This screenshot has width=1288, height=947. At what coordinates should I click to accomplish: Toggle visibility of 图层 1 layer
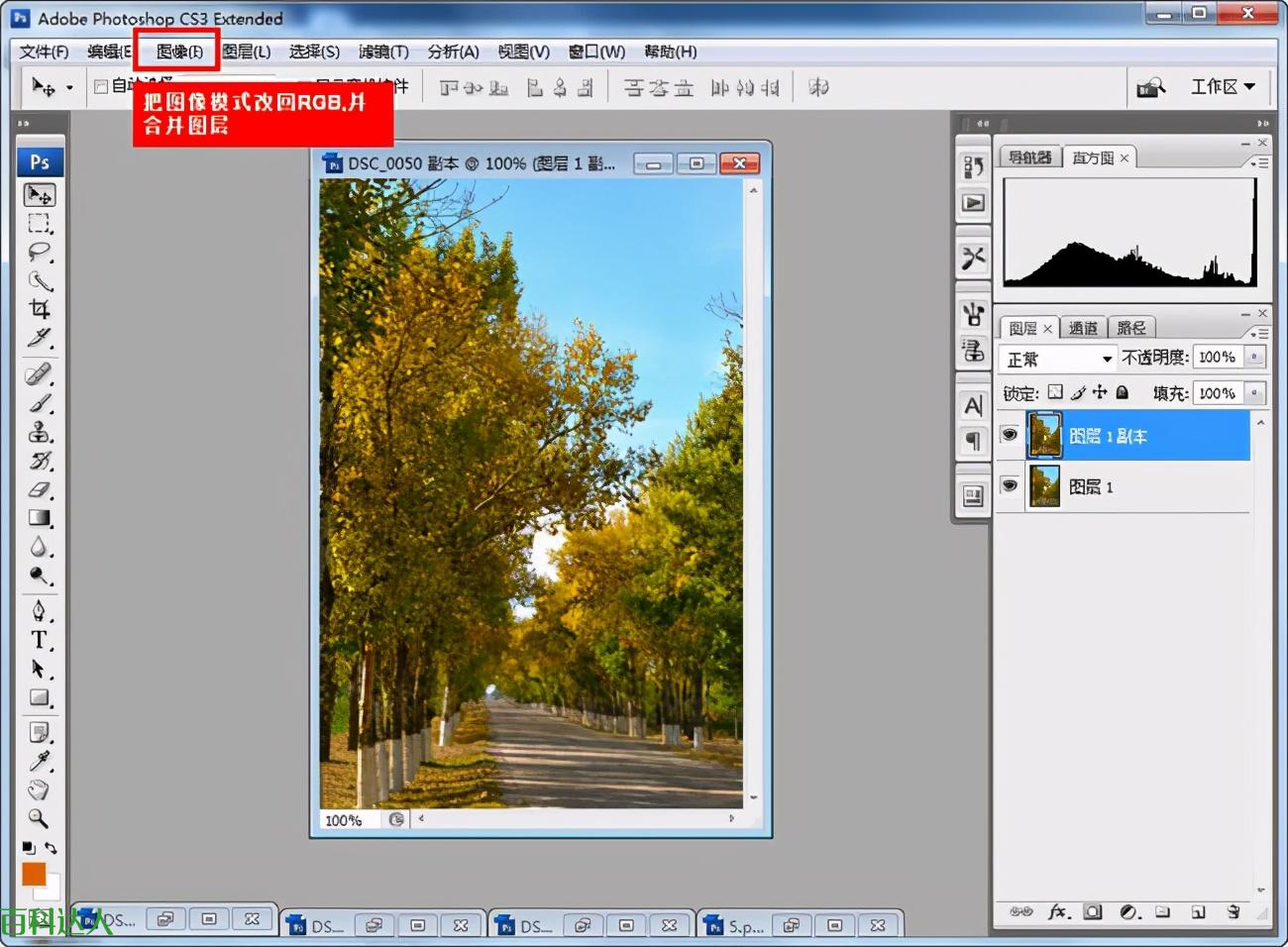tap(1010, 485)
